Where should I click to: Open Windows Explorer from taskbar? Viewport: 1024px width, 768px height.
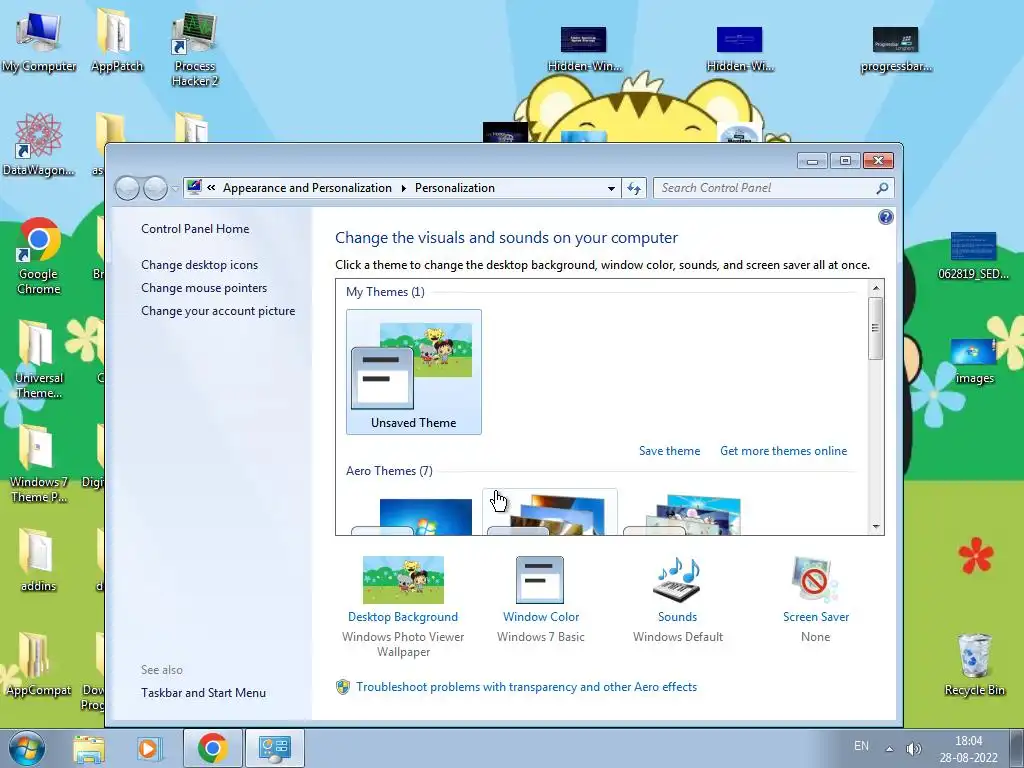[x=89, y=748]
